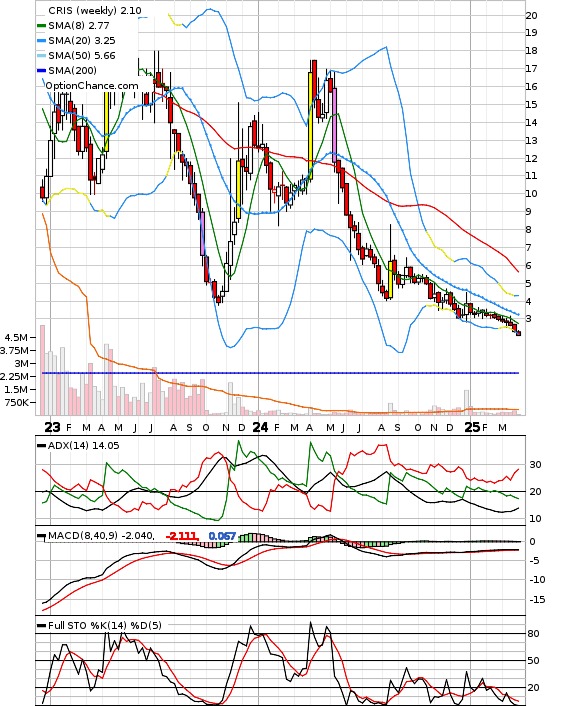This screenshot has width=566, height=706.
Task: Click the red MACD value -2.111
Action: click(x=182, y=536)
